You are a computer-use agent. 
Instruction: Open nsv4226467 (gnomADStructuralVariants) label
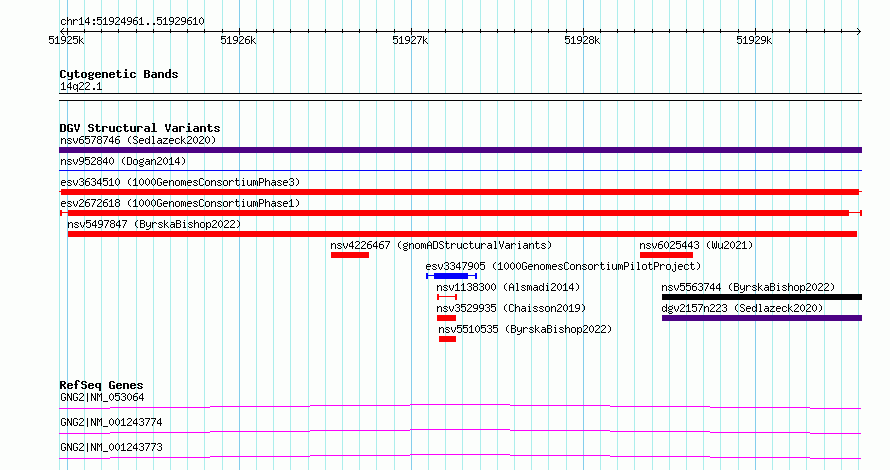point(441,245)
